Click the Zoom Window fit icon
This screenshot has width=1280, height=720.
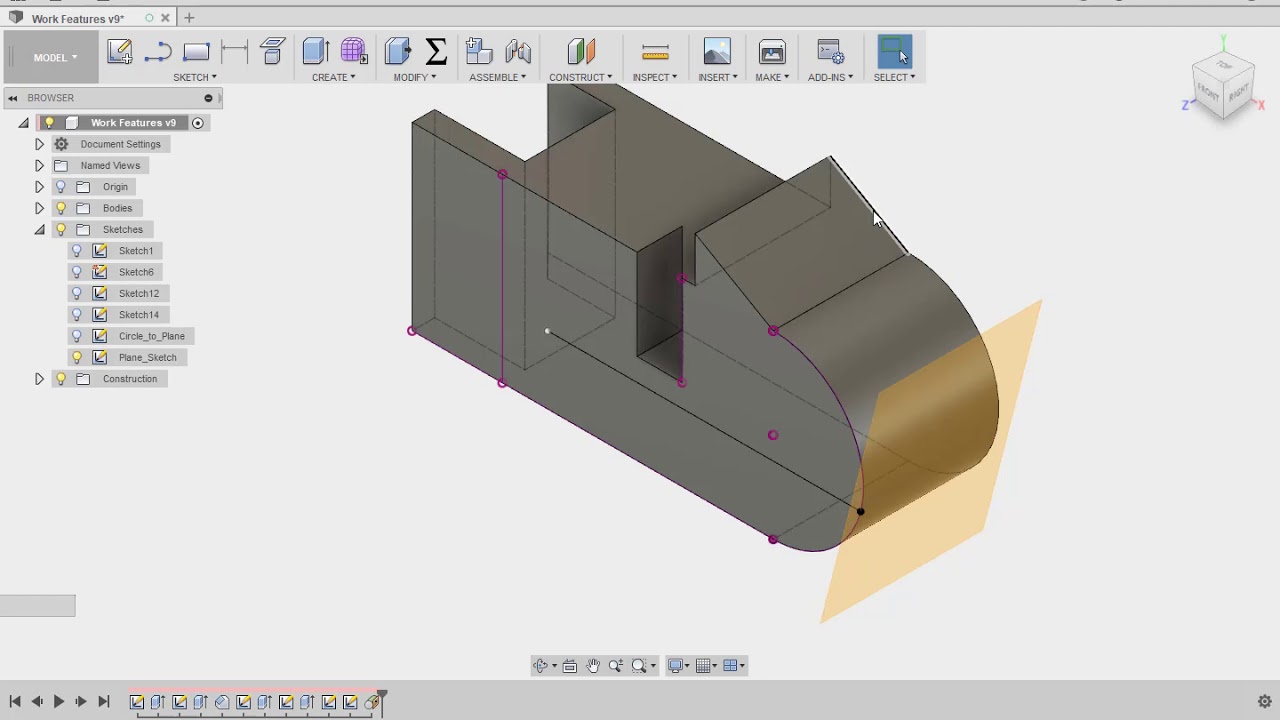click(x=639, y=666)
